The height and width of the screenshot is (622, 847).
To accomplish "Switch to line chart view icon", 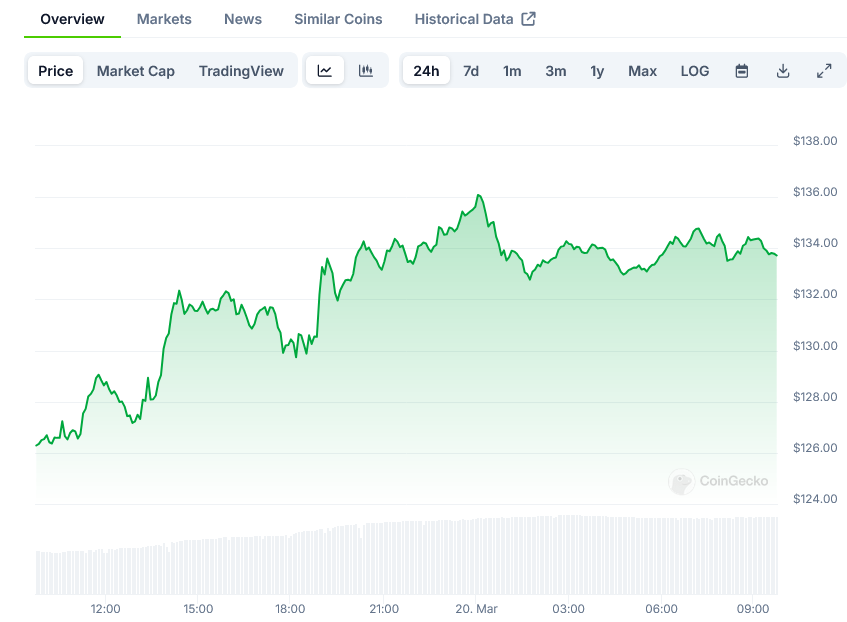I will click(x=325, y=71).
